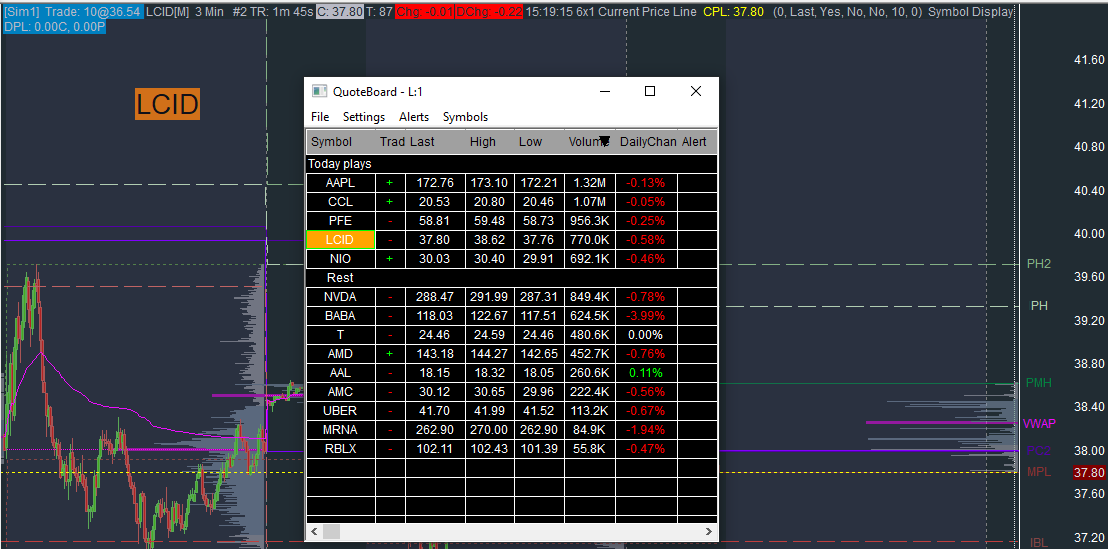Select the NVDA symbol cell
The width and height of the screenshot is (1108, 549).
(341, 297)
